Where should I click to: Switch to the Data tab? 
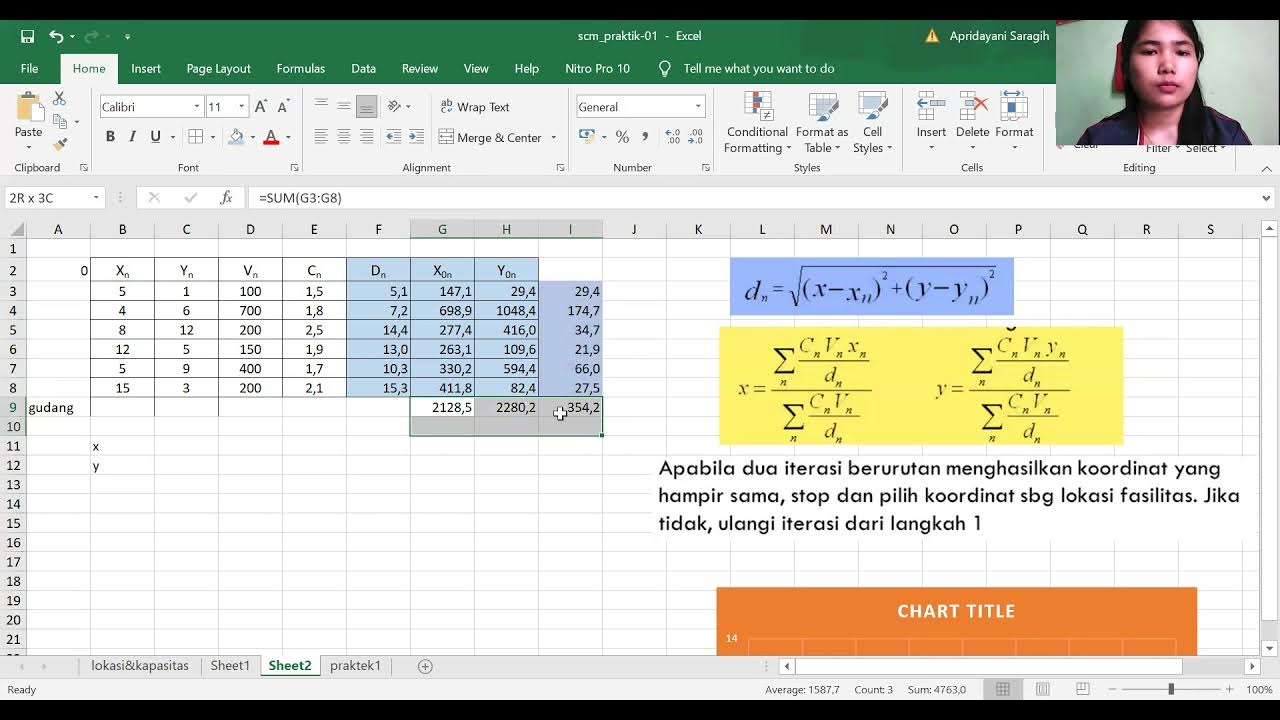pos(363,68)
